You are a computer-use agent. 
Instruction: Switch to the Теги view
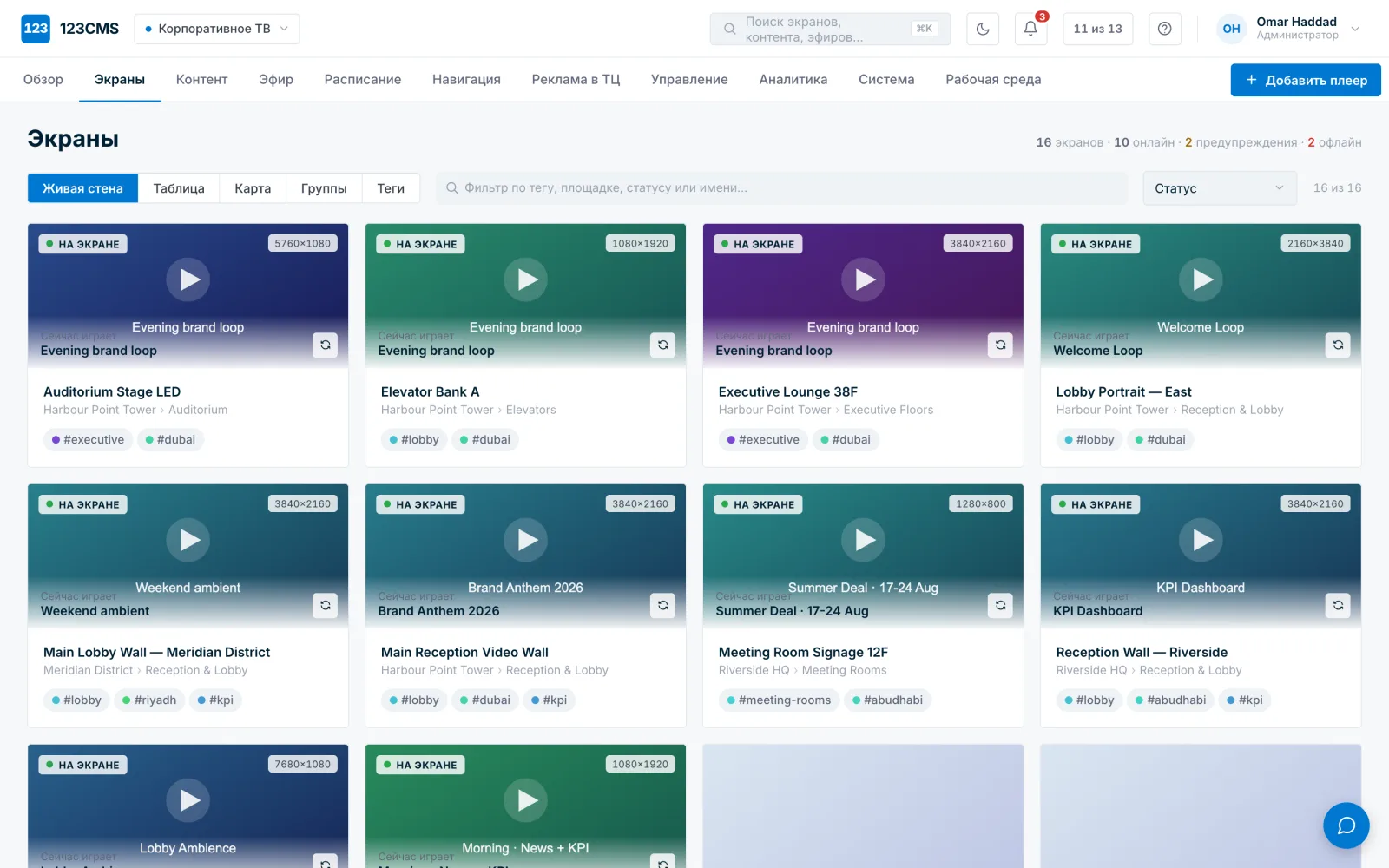coord(391,188)
